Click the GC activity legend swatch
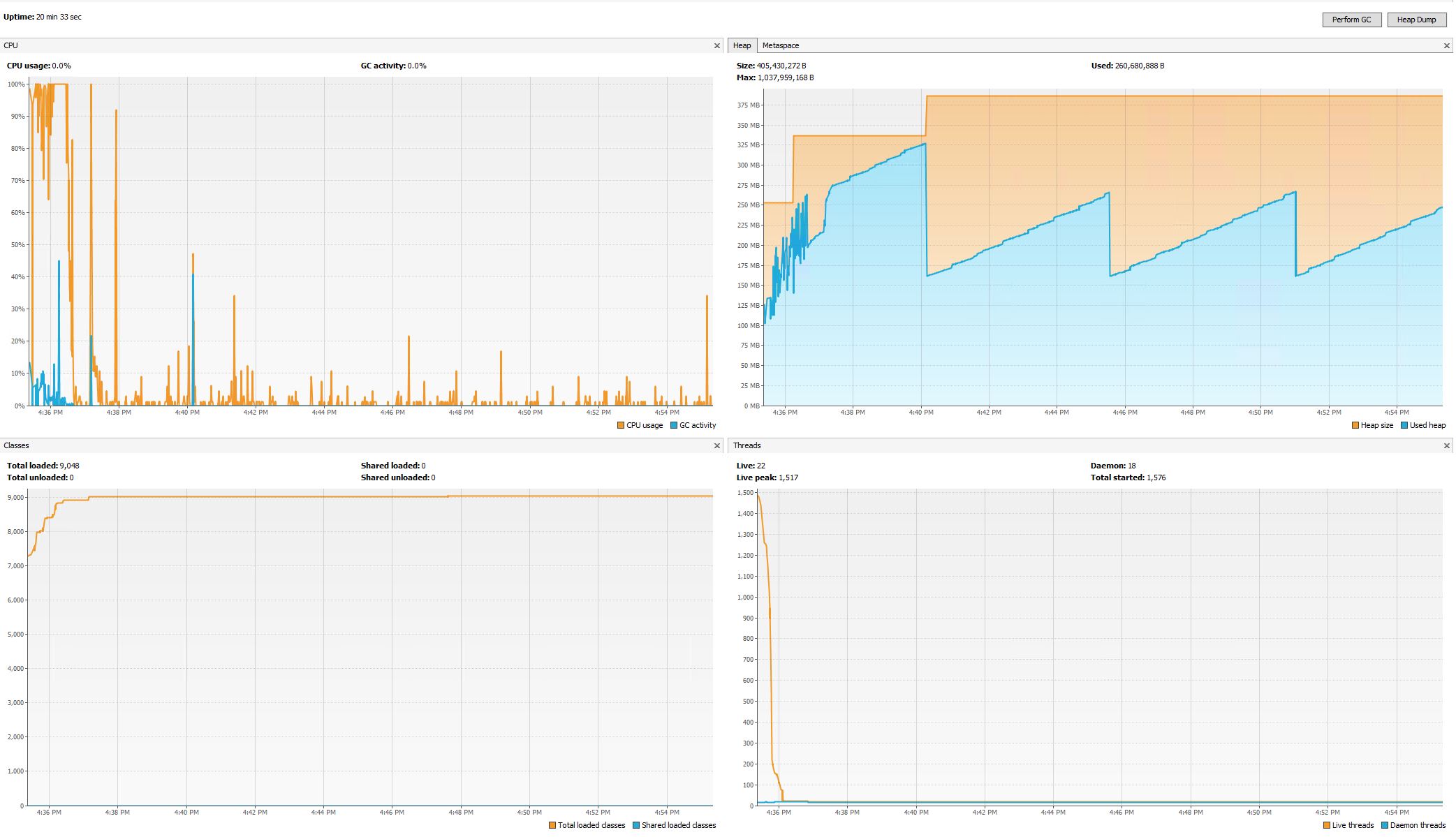 [x=674, y=425]
